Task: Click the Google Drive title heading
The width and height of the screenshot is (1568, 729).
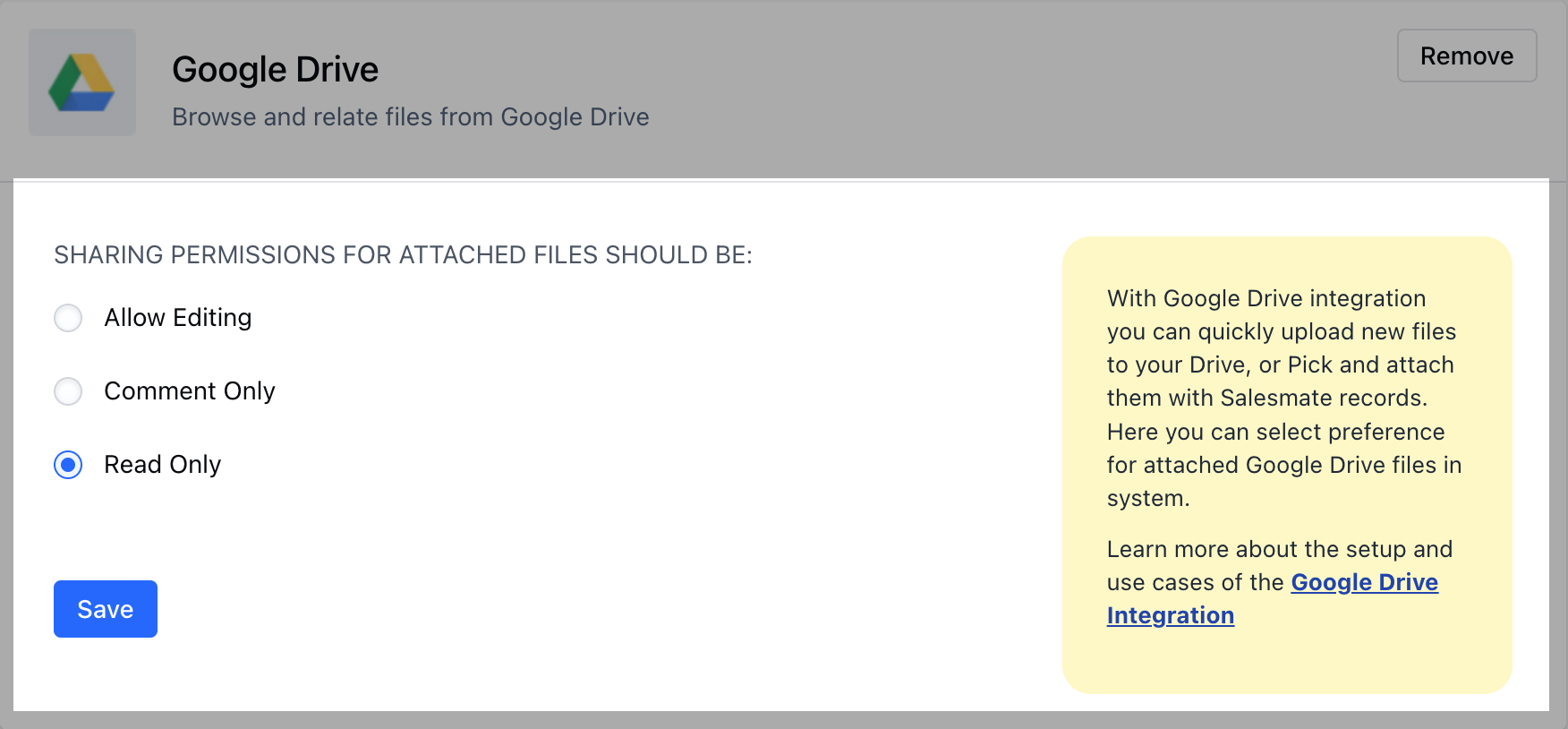Action: pyautogui.click(x=275, y=69)
